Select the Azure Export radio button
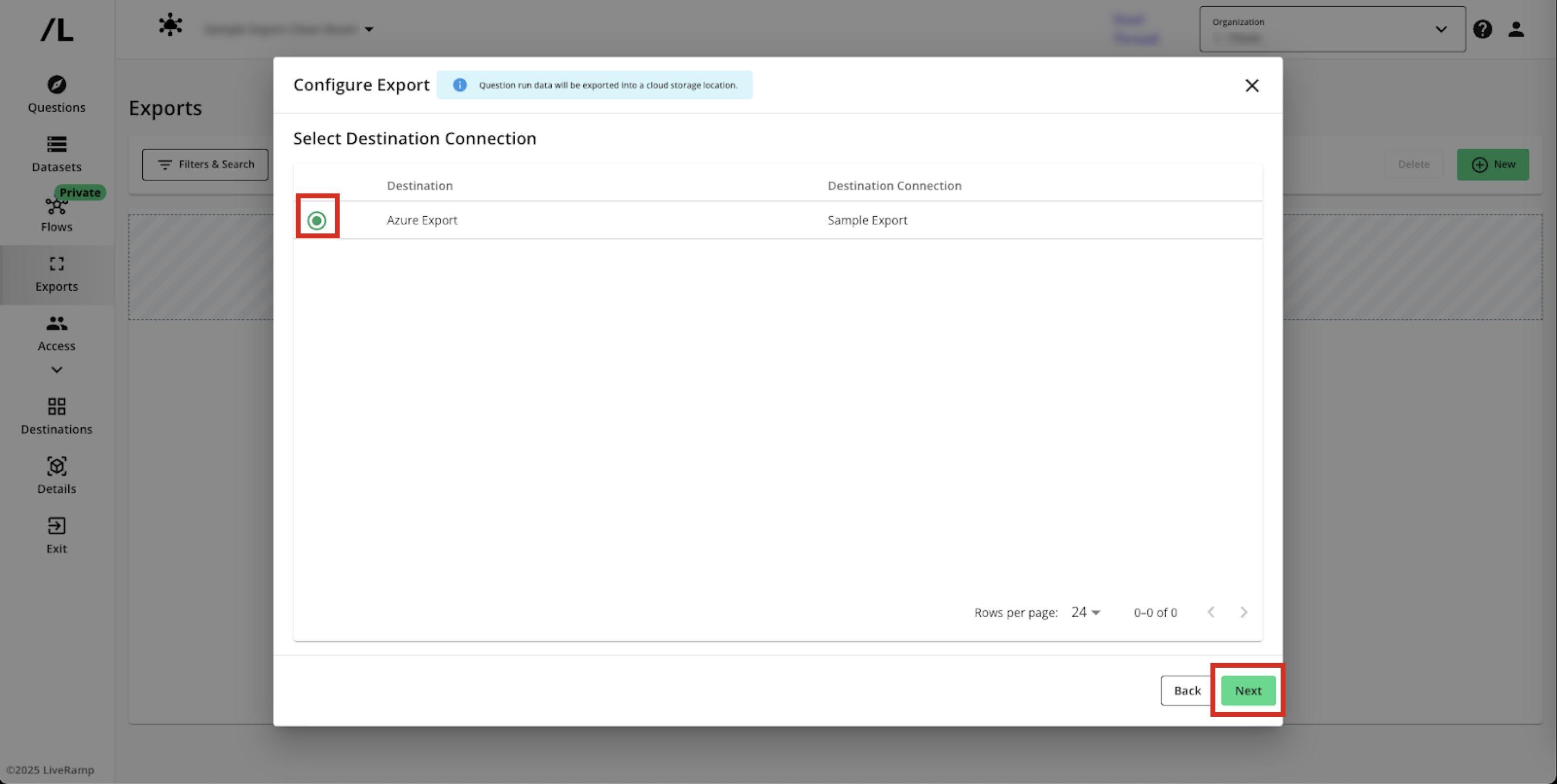This screenshot has width=1557, height=784. coord(317,220)
